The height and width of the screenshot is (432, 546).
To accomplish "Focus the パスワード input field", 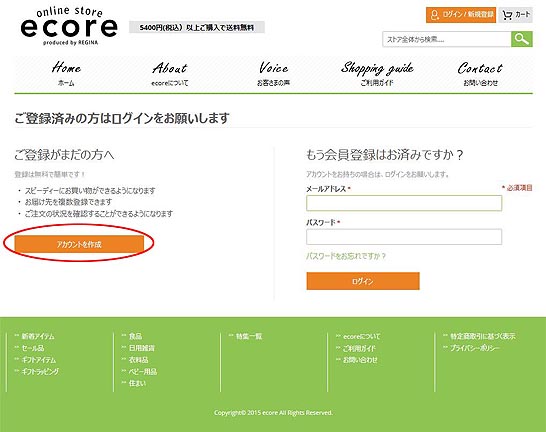I will [404, 237].
